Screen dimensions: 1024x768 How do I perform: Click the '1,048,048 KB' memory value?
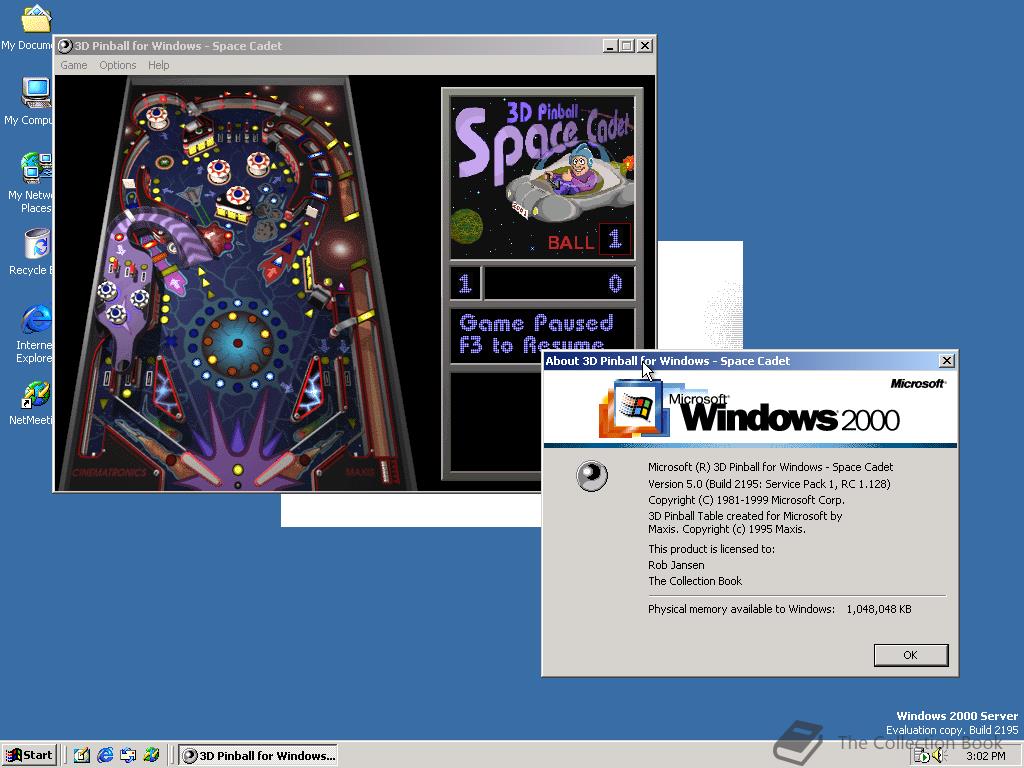click(878, 609)
